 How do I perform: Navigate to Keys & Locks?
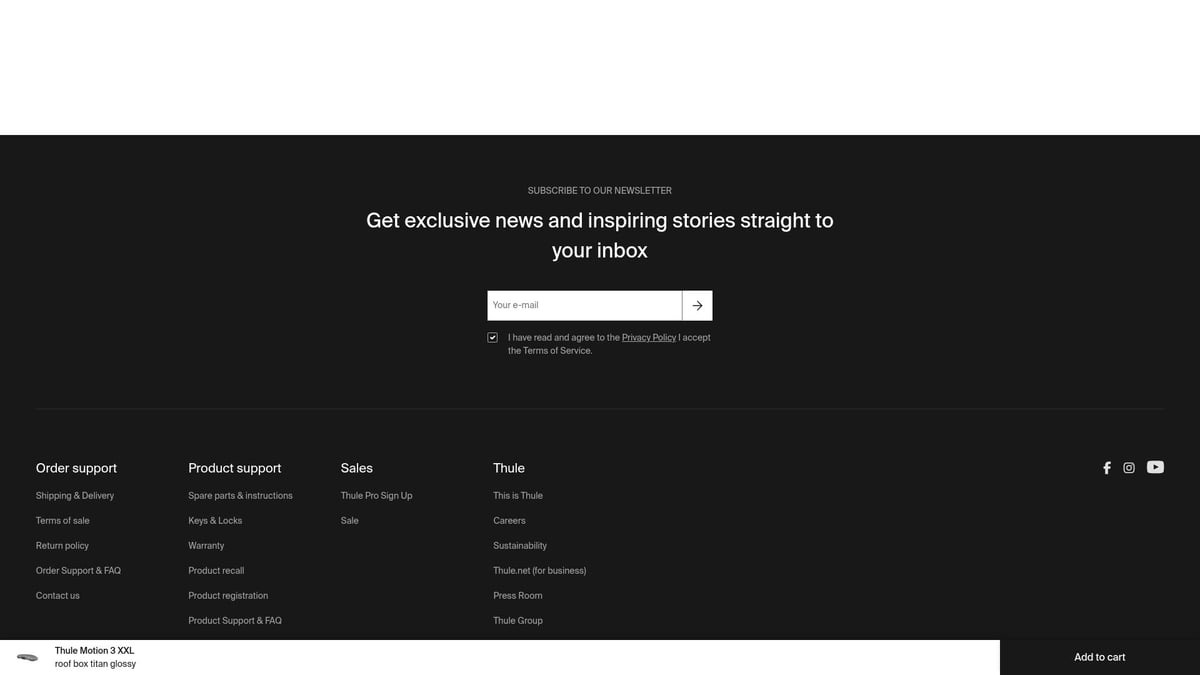[215, 521]
